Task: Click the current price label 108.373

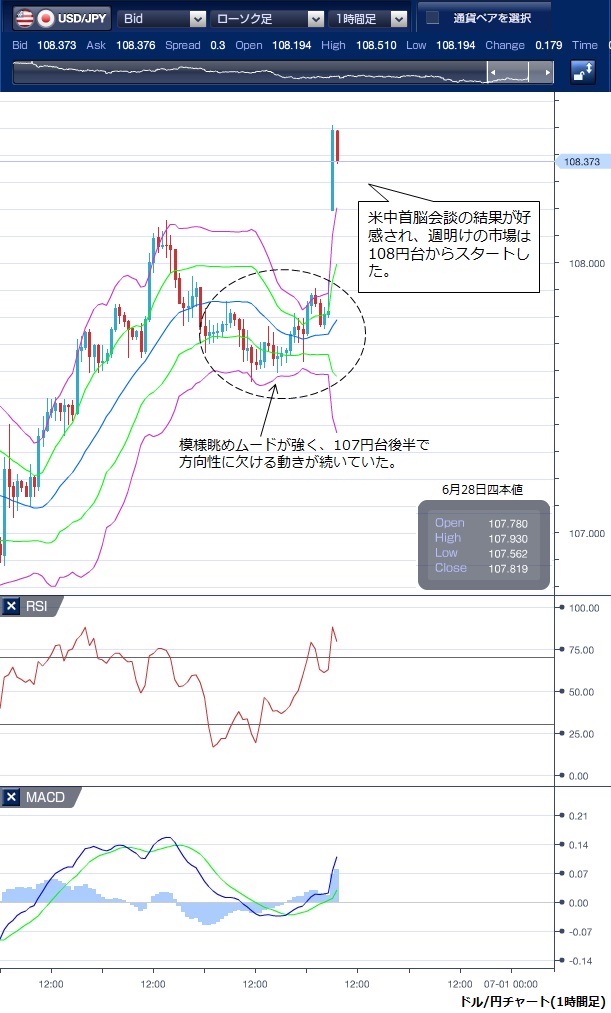Action: click(x=581, y=161)
